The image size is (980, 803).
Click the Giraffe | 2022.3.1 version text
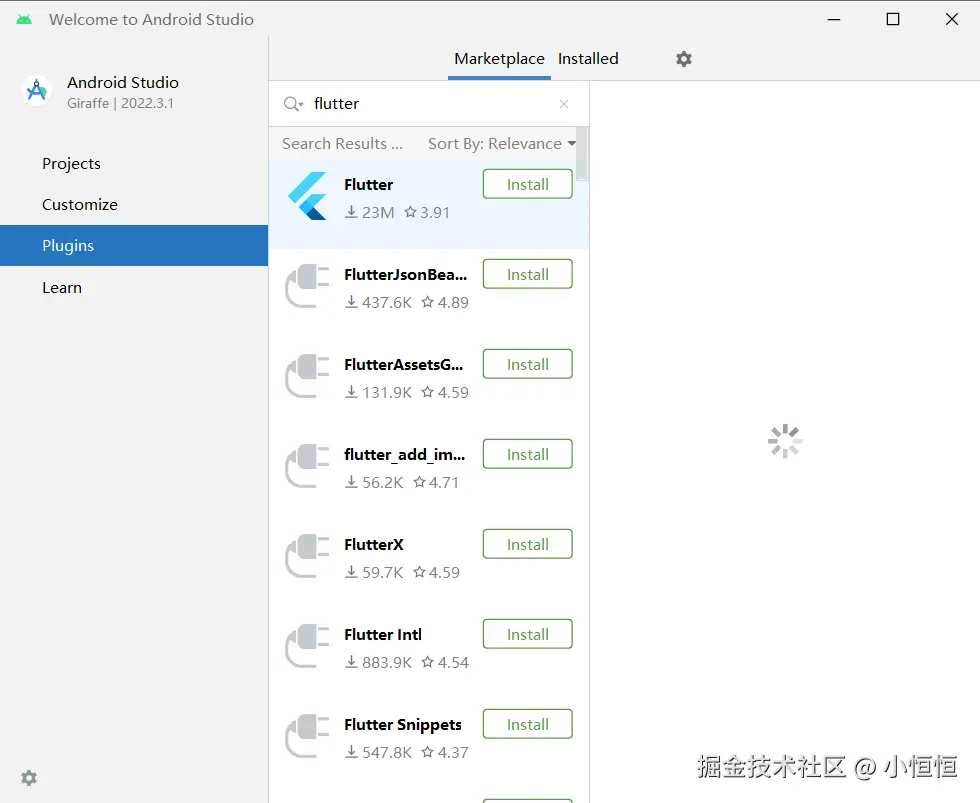tap(121, 103)
